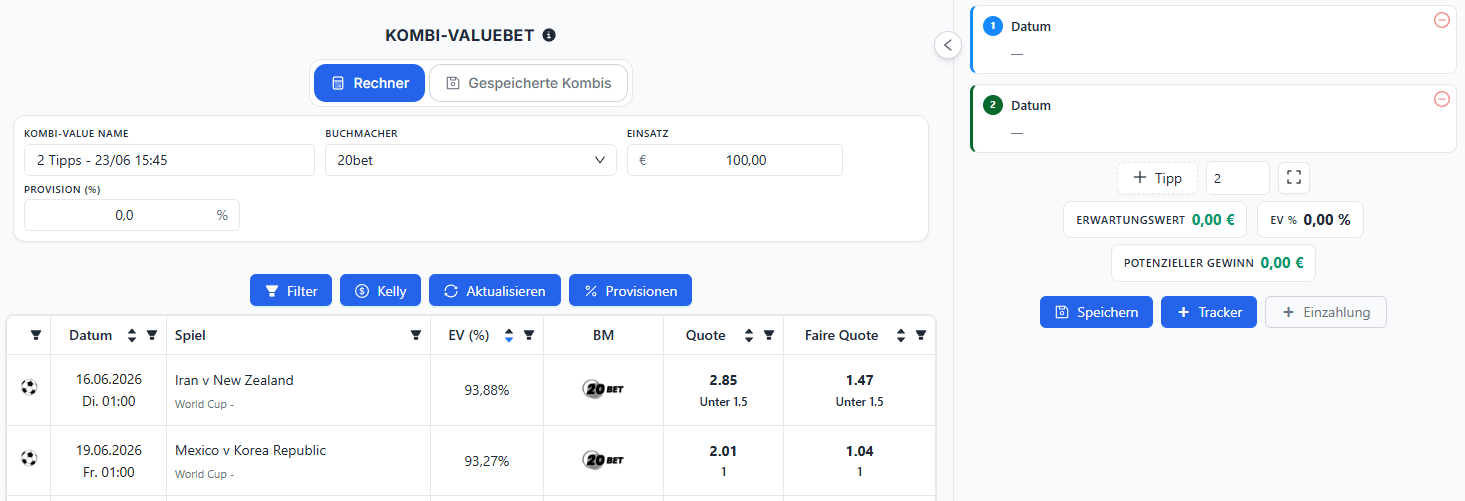The height and width of the screenshot is (501, 1465).
Task: Click the EV % 0,00 % box
Action: (x=1310, y=220)
